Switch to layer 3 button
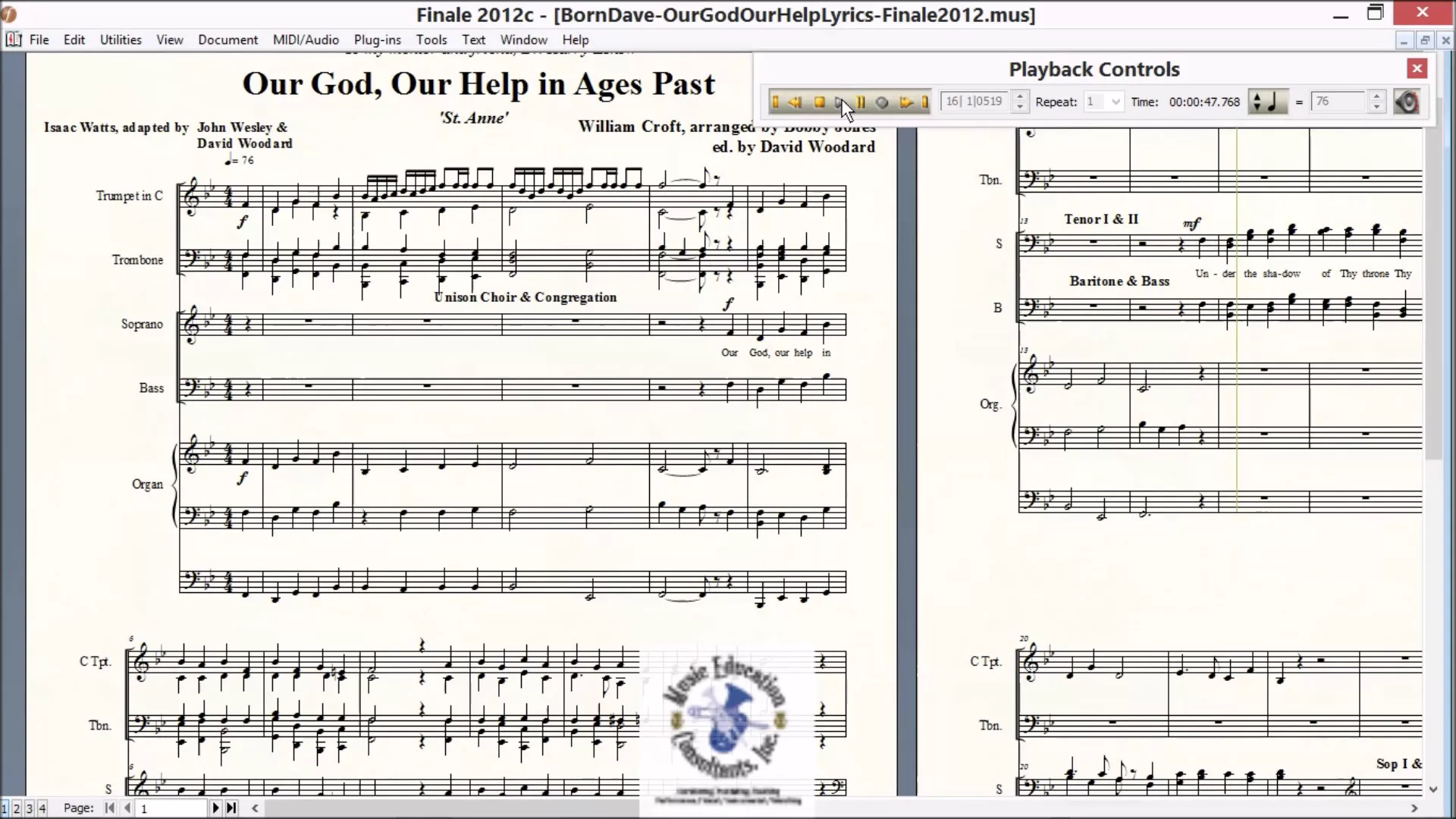This screenshot has width=1456, height=819. click(30, 808)
